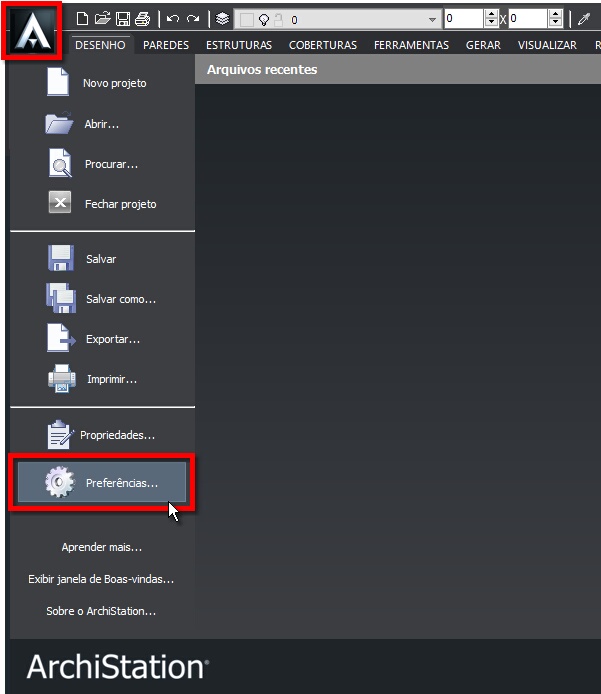Click the Novo projeto blank page icon
601x694 pixels.
[x=58, y=82]
